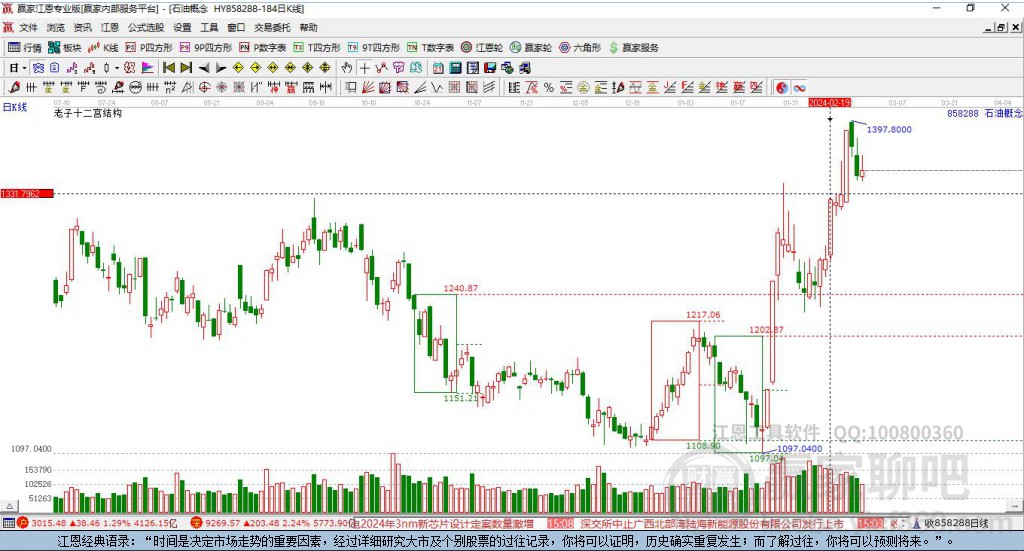The width and height of the screenshot is (1024, 551).
Task: Click the grid icon at status bar left
Action: tap(8, 523)
